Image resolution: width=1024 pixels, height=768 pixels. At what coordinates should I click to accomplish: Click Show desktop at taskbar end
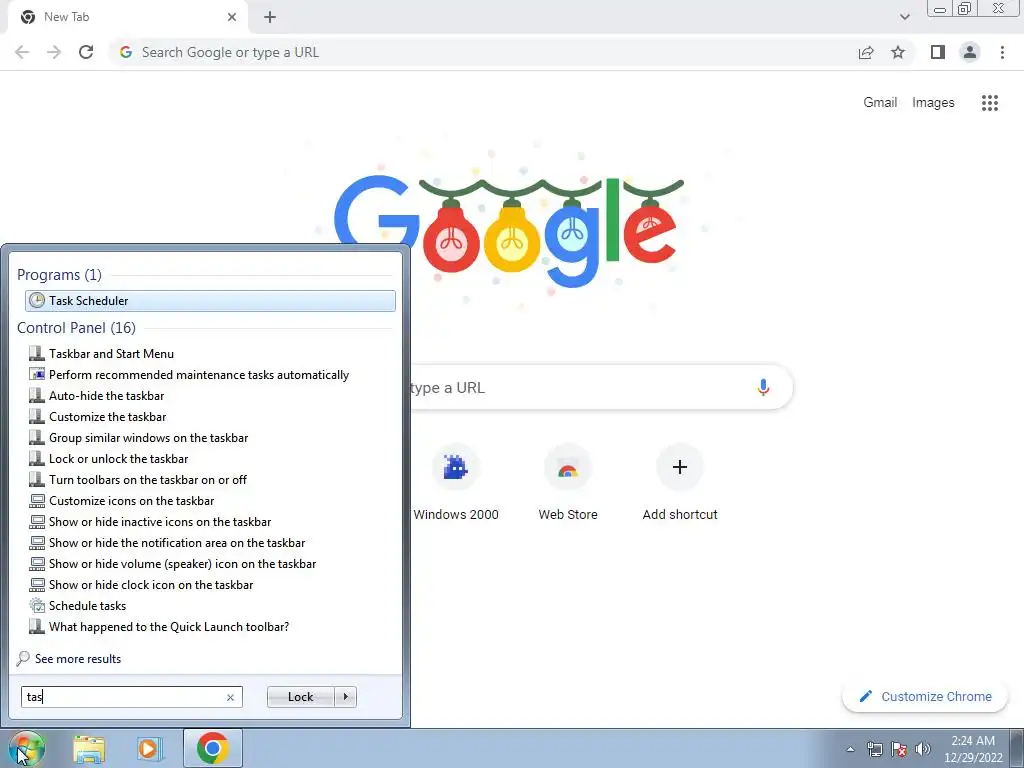click(x=1016, y=748)
